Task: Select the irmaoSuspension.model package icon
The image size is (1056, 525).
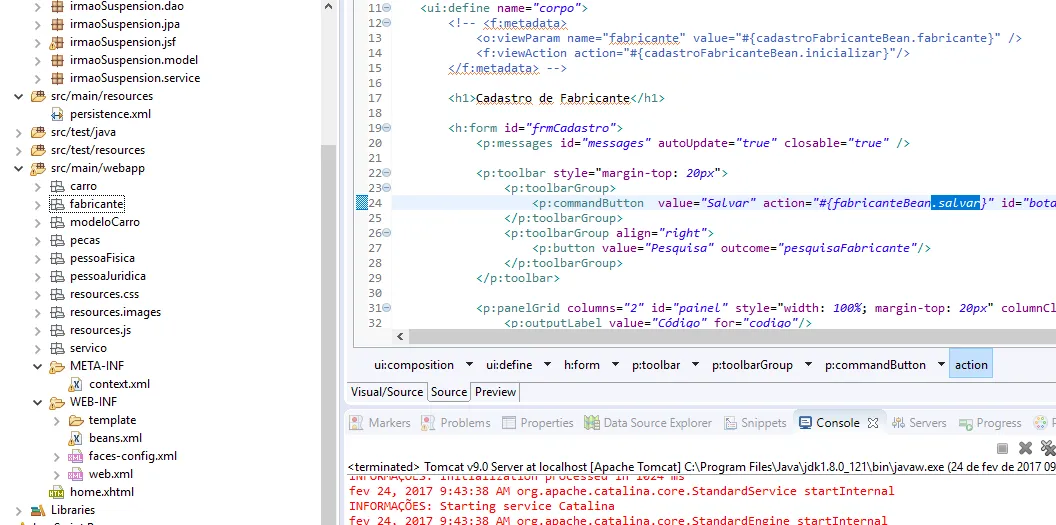Action: pos(57,60)
